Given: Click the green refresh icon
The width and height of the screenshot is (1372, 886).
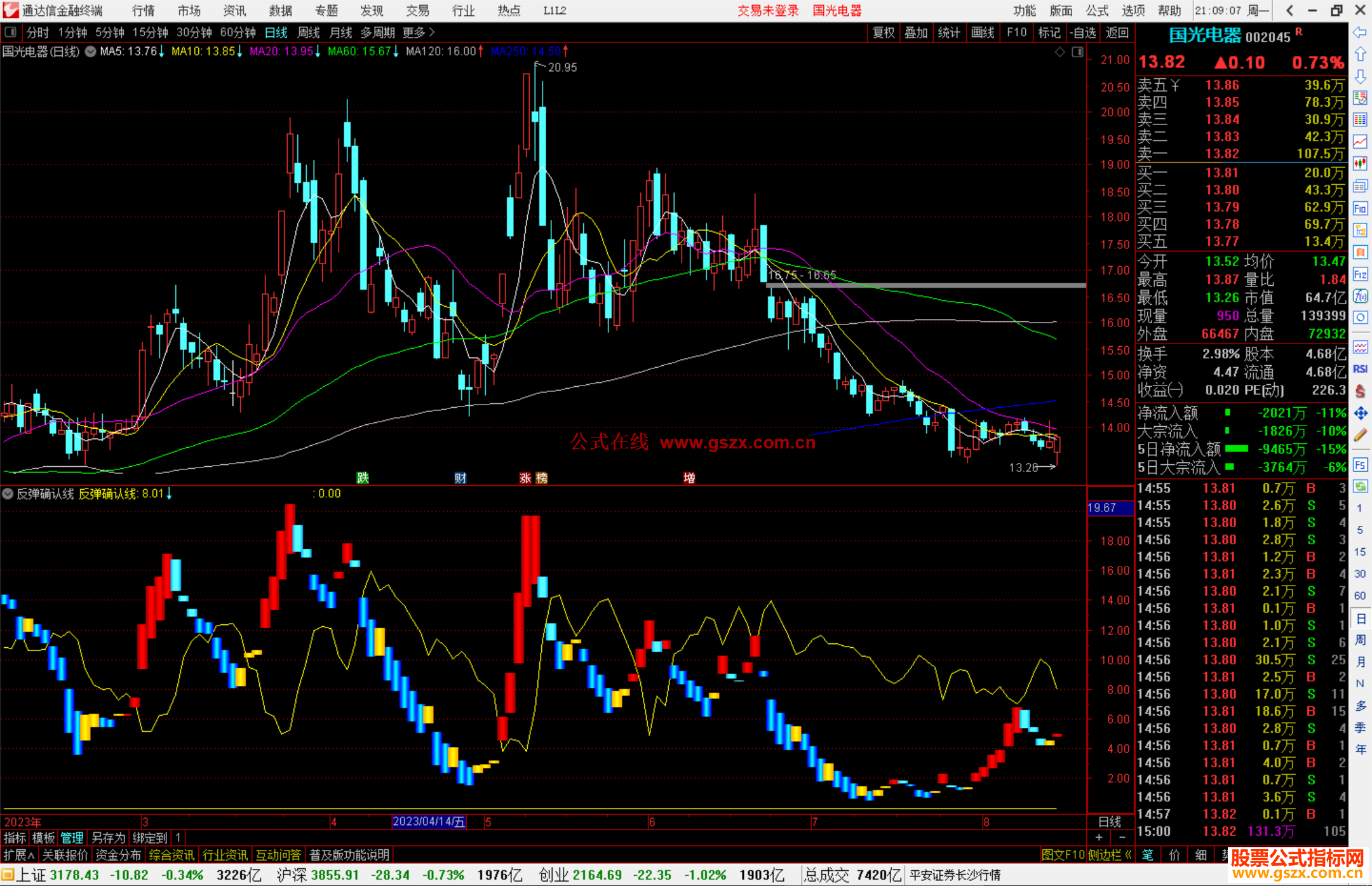Looking at the screenshot, I should pos(1360,487).
